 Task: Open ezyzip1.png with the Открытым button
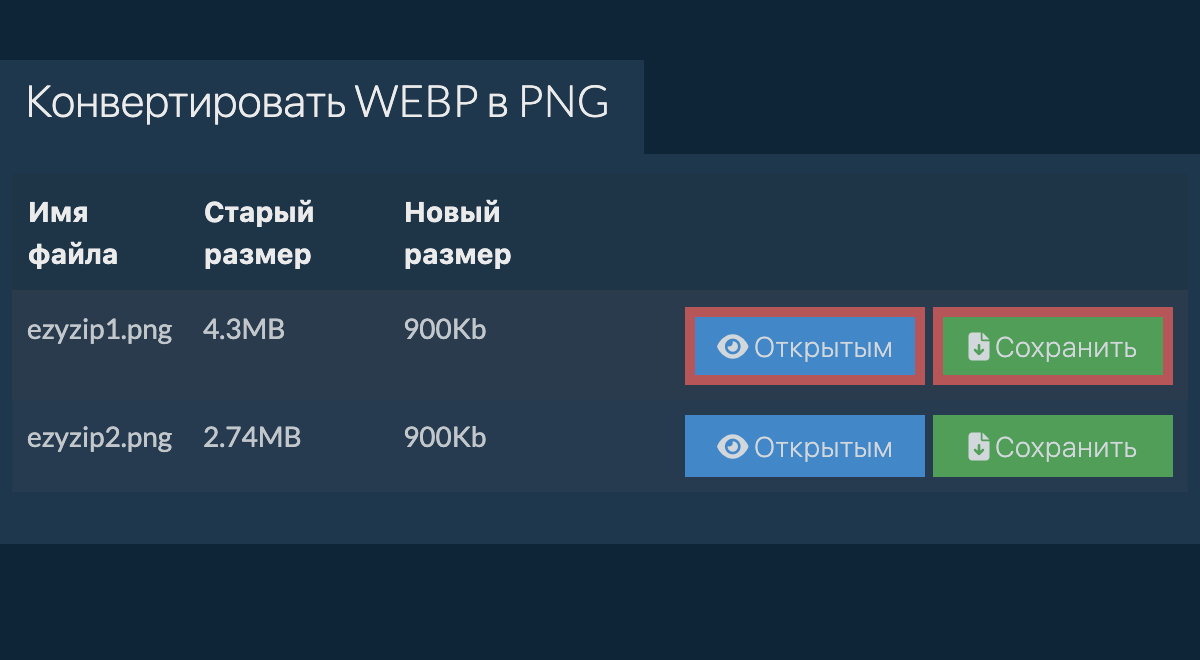point(805,347)
